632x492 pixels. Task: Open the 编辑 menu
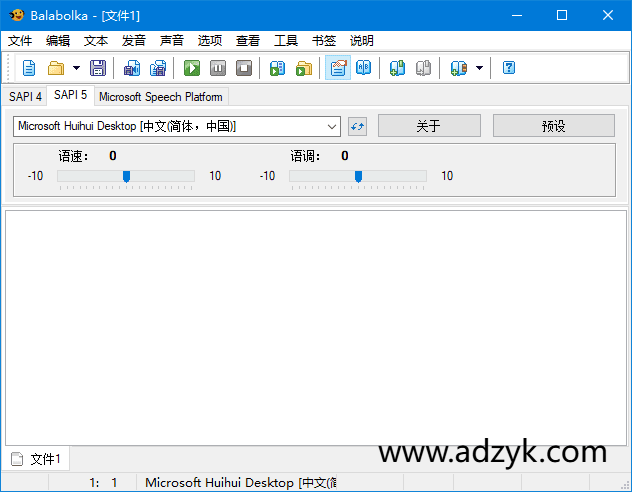(x=58, y=41)
